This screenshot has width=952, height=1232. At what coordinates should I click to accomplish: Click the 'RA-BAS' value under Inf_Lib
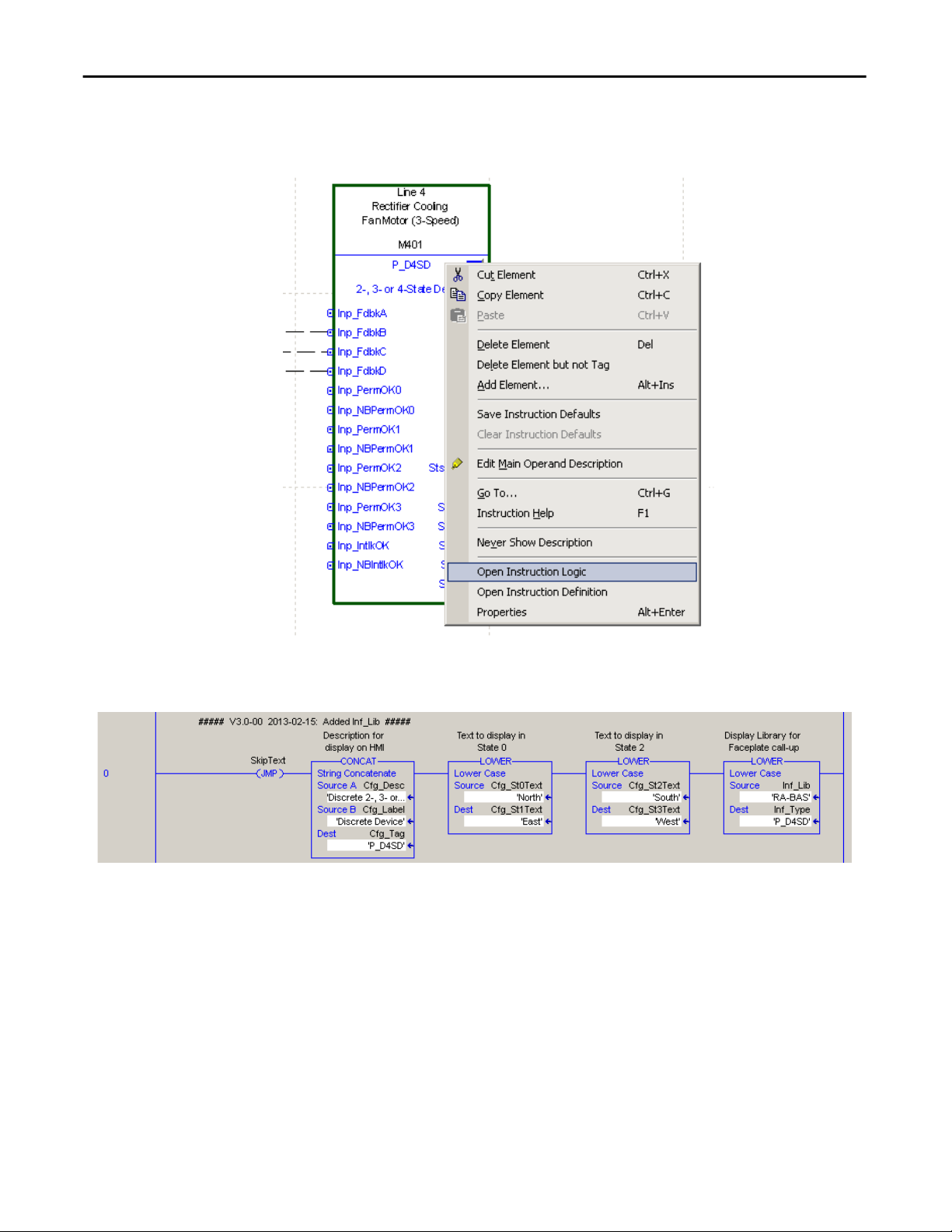(x=775, y=797)
